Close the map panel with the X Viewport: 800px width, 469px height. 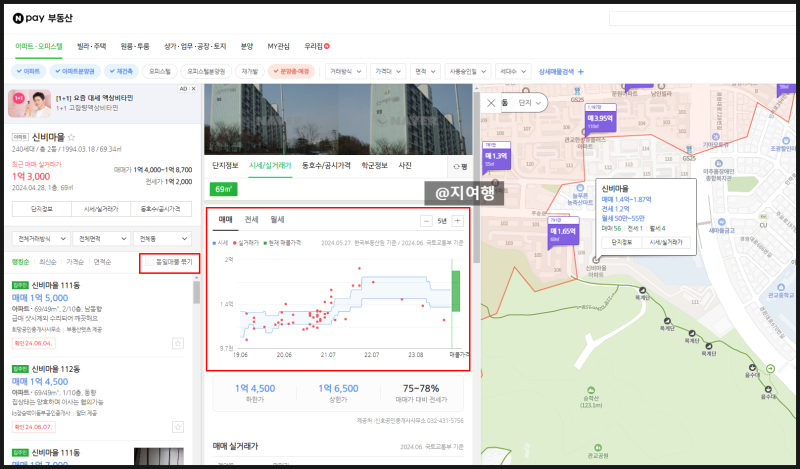click(x=491, y=103)
